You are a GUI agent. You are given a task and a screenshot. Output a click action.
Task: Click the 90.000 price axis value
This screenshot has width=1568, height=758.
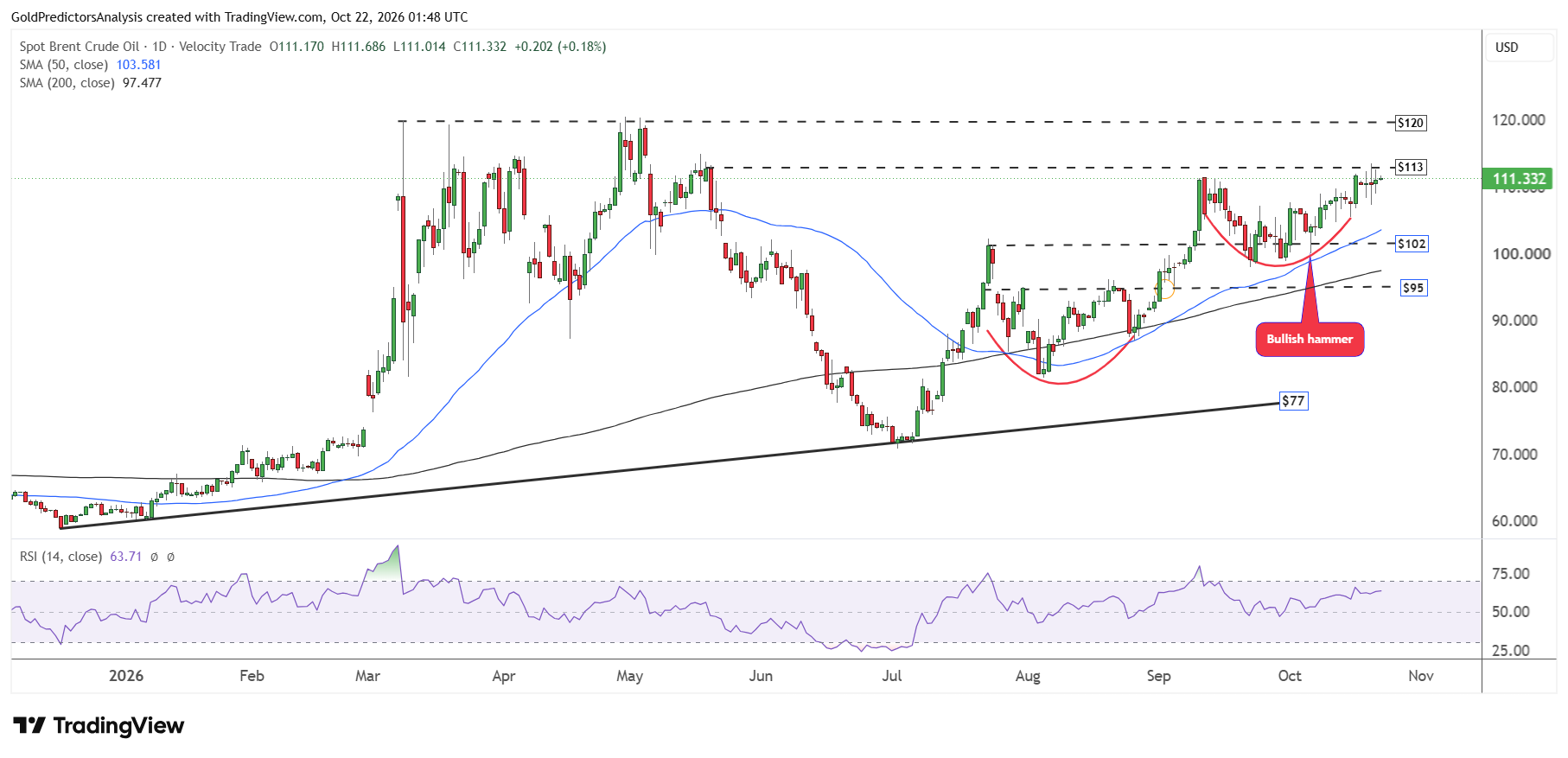(1514, 321)
